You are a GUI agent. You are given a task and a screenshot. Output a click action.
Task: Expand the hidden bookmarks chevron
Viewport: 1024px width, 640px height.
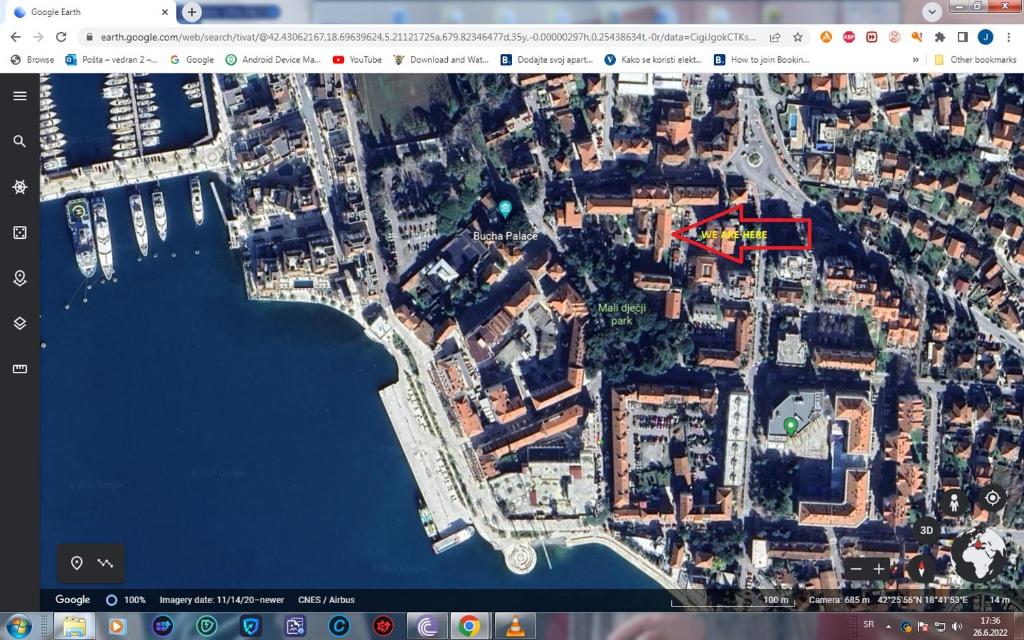click(915, 60)
